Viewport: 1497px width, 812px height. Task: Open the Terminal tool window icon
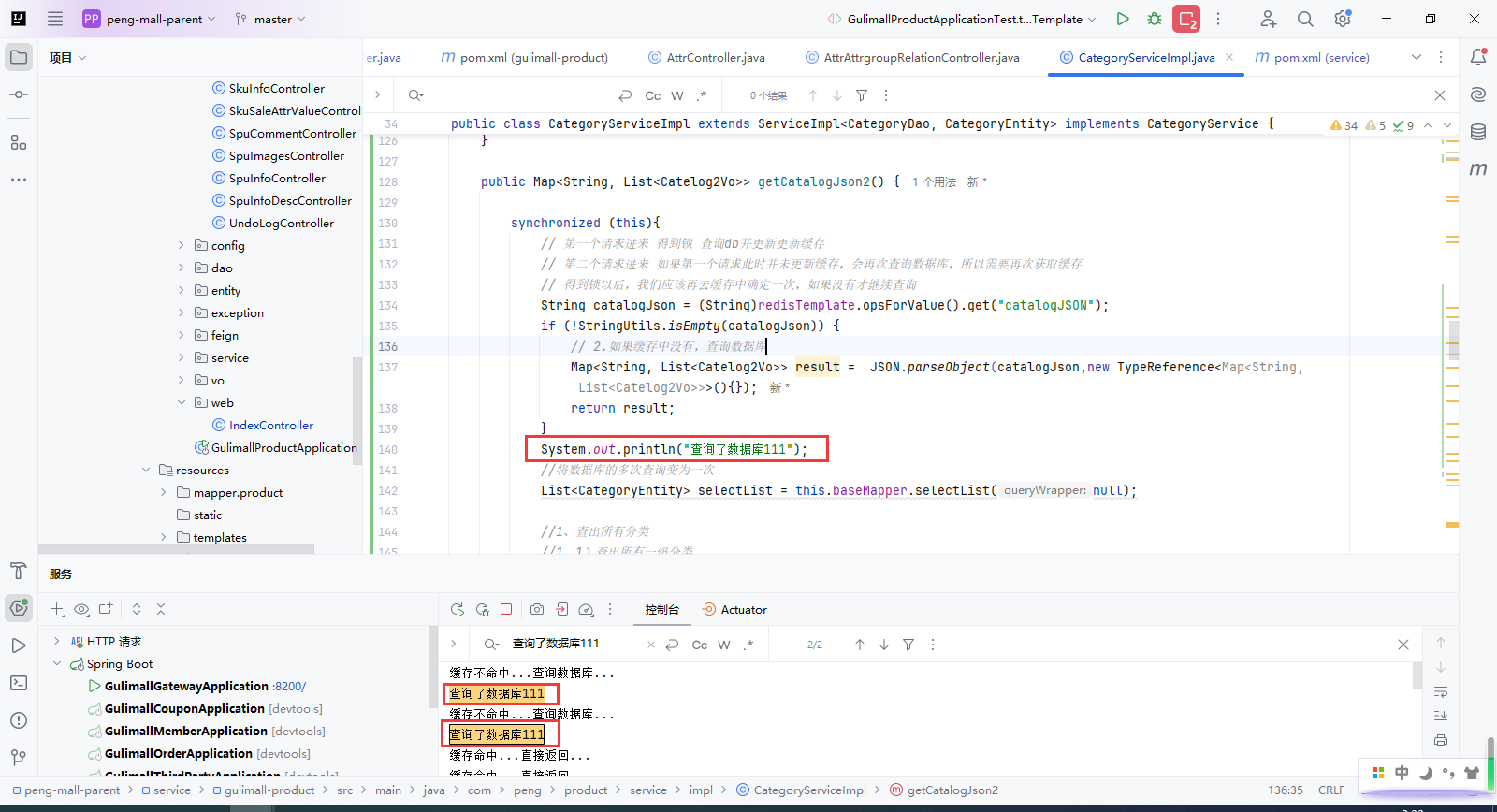point(19,683)
